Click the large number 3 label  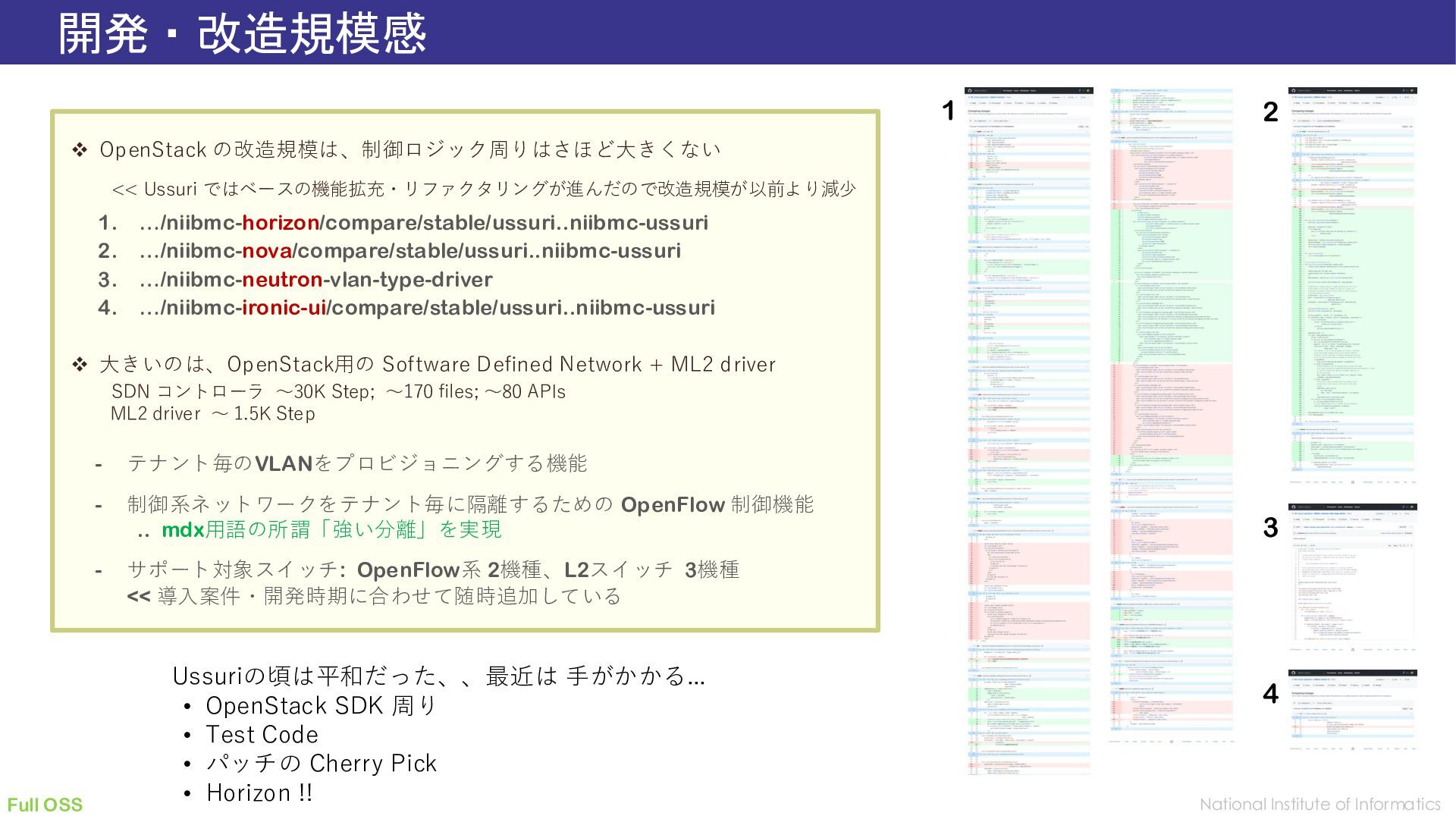(1271, 527)
